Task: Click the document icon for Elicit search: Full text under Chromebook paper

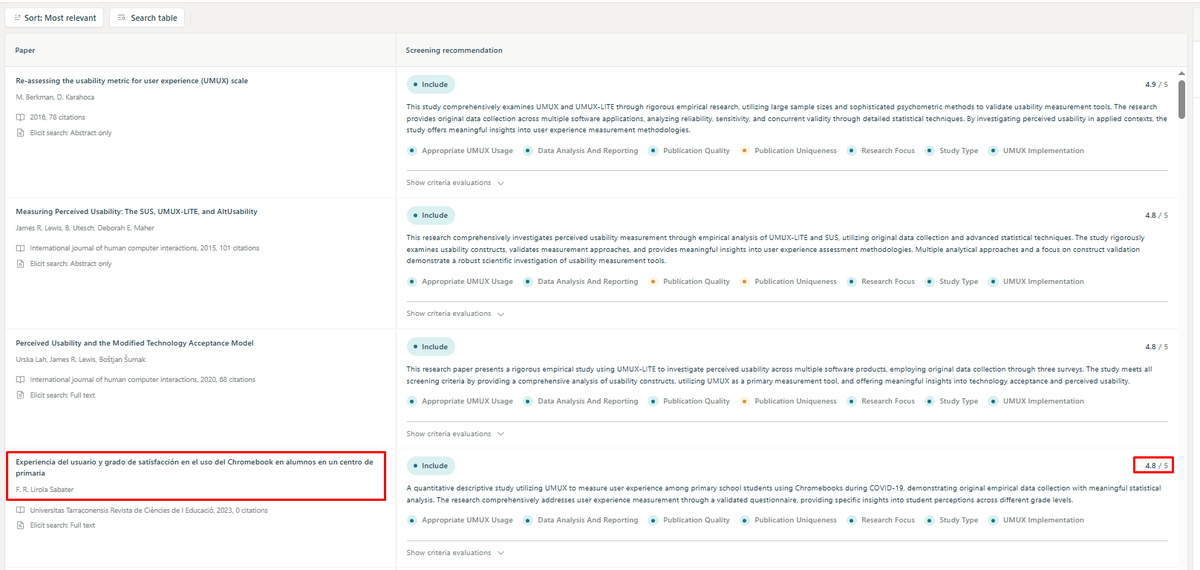Action: tap(21, 525)
